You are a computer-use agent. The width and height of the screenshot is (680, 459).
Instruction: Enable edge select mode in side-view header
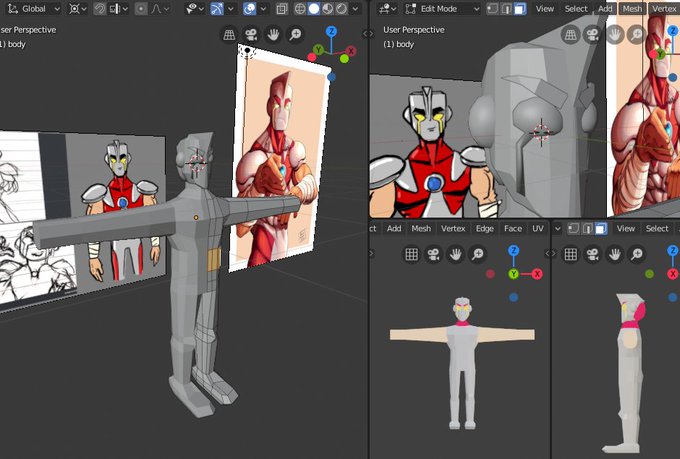click(587, 229)
